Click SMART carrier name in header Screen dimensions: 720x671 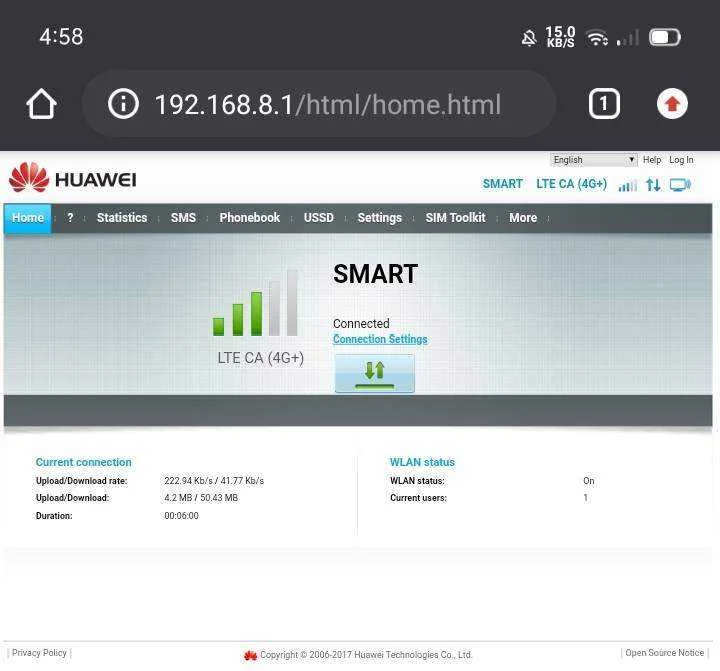(502, 184)
